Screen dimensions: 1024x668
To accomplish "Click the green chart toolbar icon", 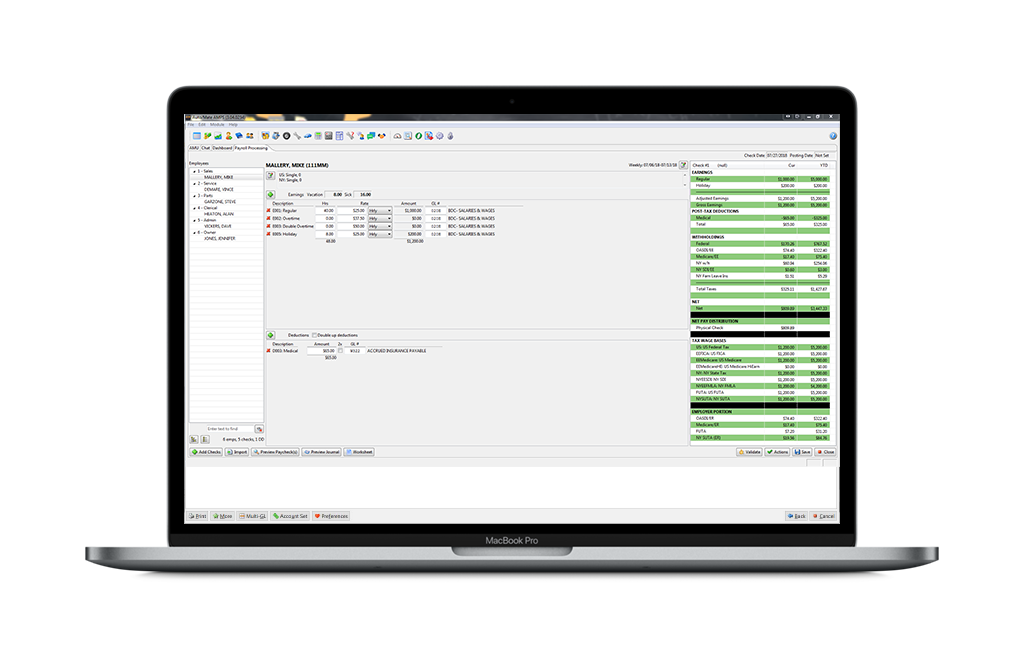I will coord(218,136).
